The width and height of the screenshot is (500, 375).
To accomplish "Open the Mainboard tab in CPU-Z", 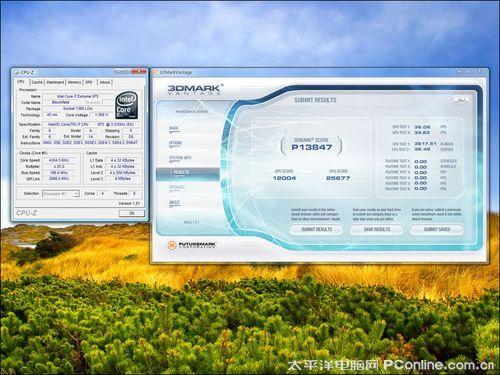I will coord(55,82).
